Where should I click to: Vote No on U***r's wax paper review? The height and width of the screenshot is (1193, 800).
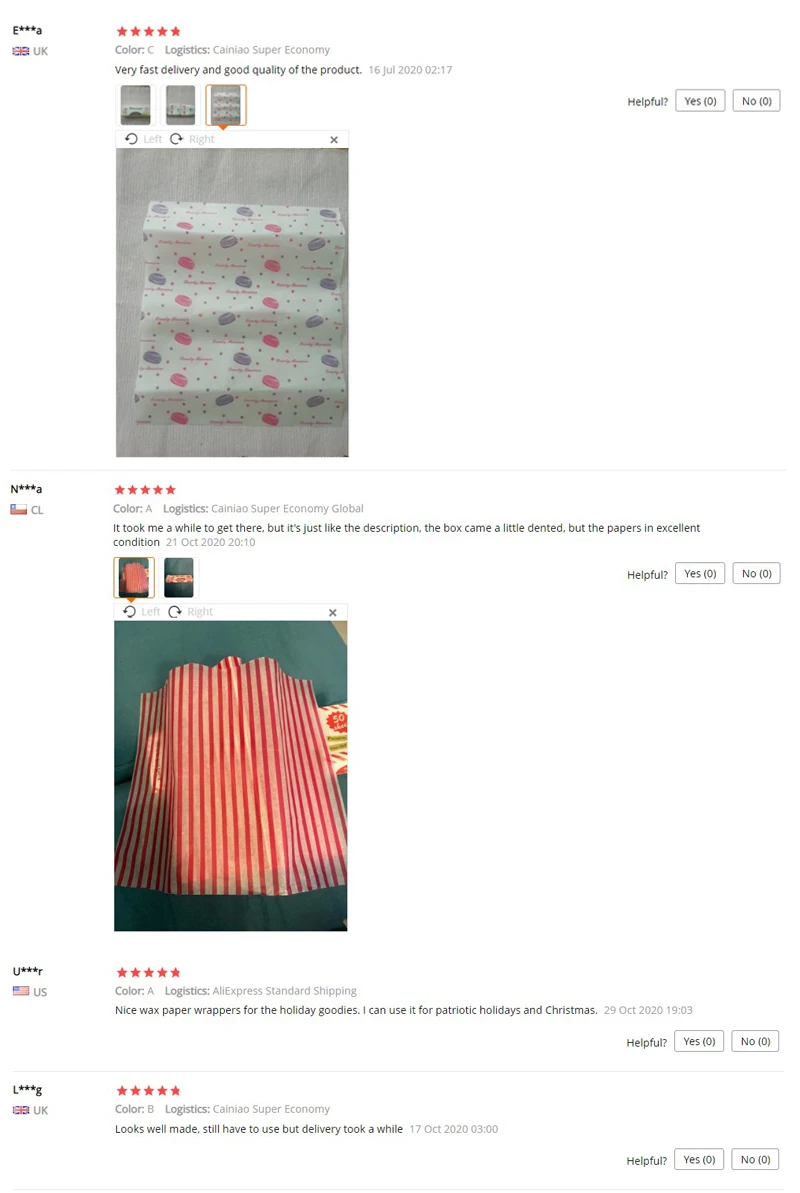755,1042
